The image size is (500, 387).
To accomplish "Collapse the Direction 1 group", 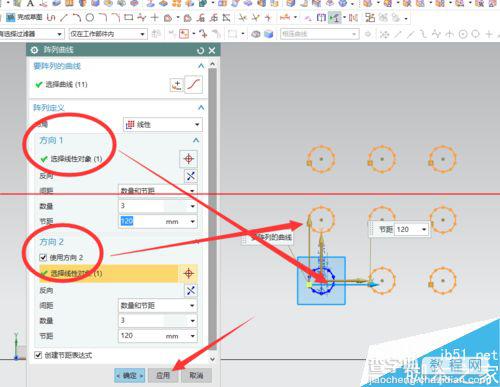I will pyautogui.click(x=196, y=140).
